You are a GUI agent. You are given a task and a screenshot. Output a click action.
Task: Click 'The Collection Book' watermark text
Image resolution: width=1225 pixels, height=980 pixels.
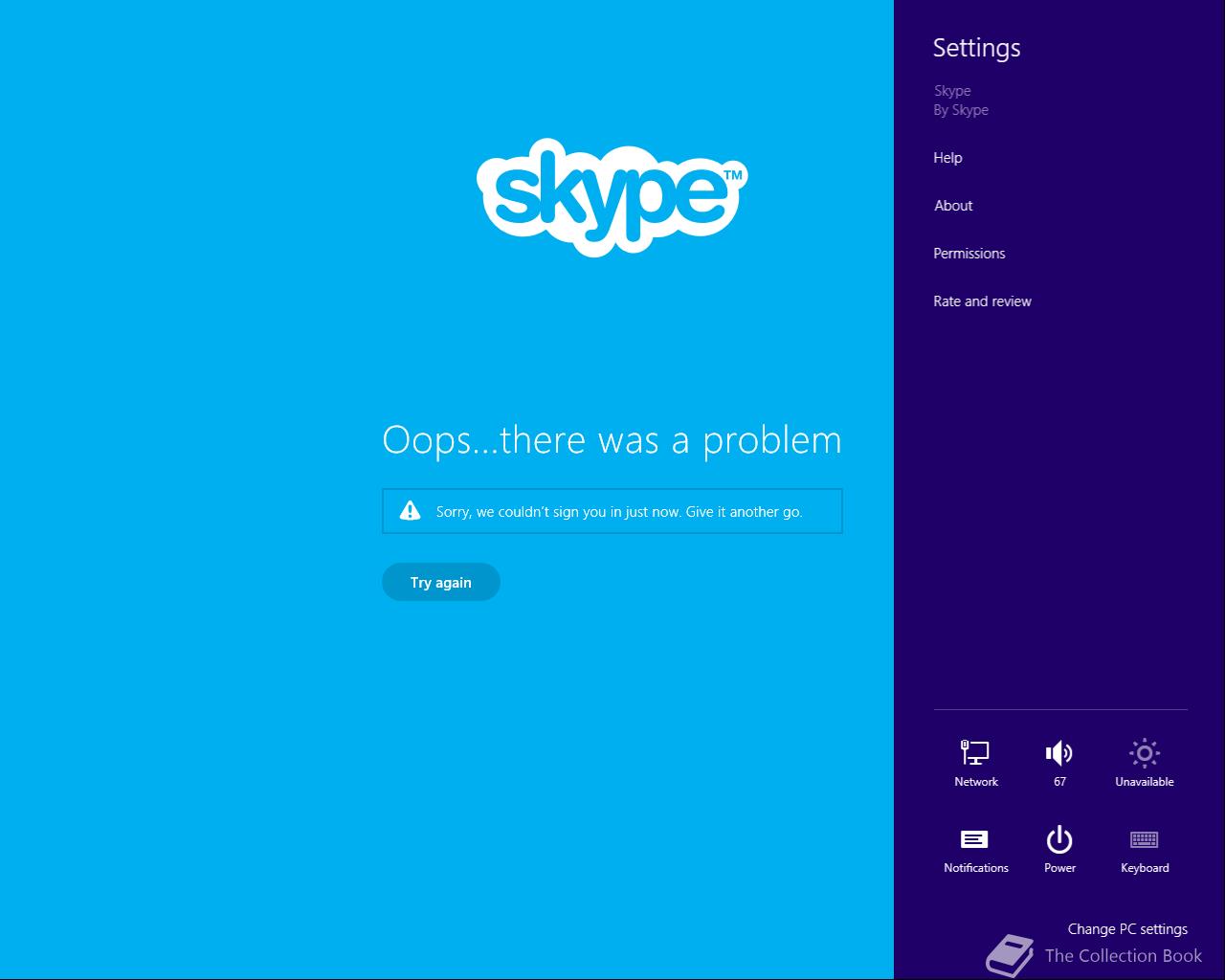1124,955
